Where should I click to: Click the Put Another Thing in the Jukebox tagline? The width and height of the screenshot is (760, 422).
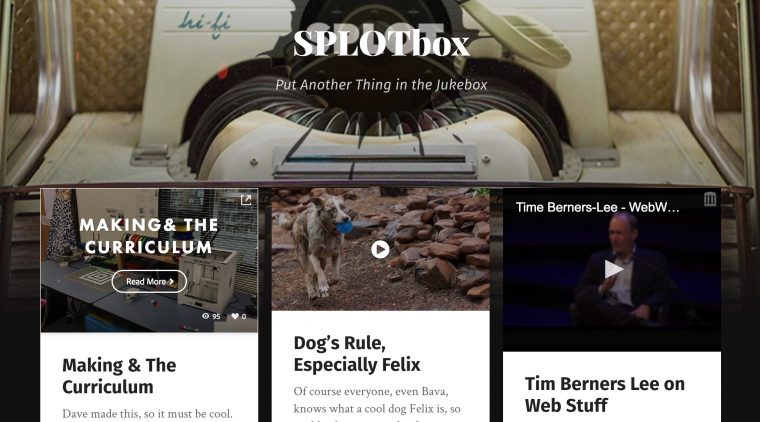[x=381, y=85]
